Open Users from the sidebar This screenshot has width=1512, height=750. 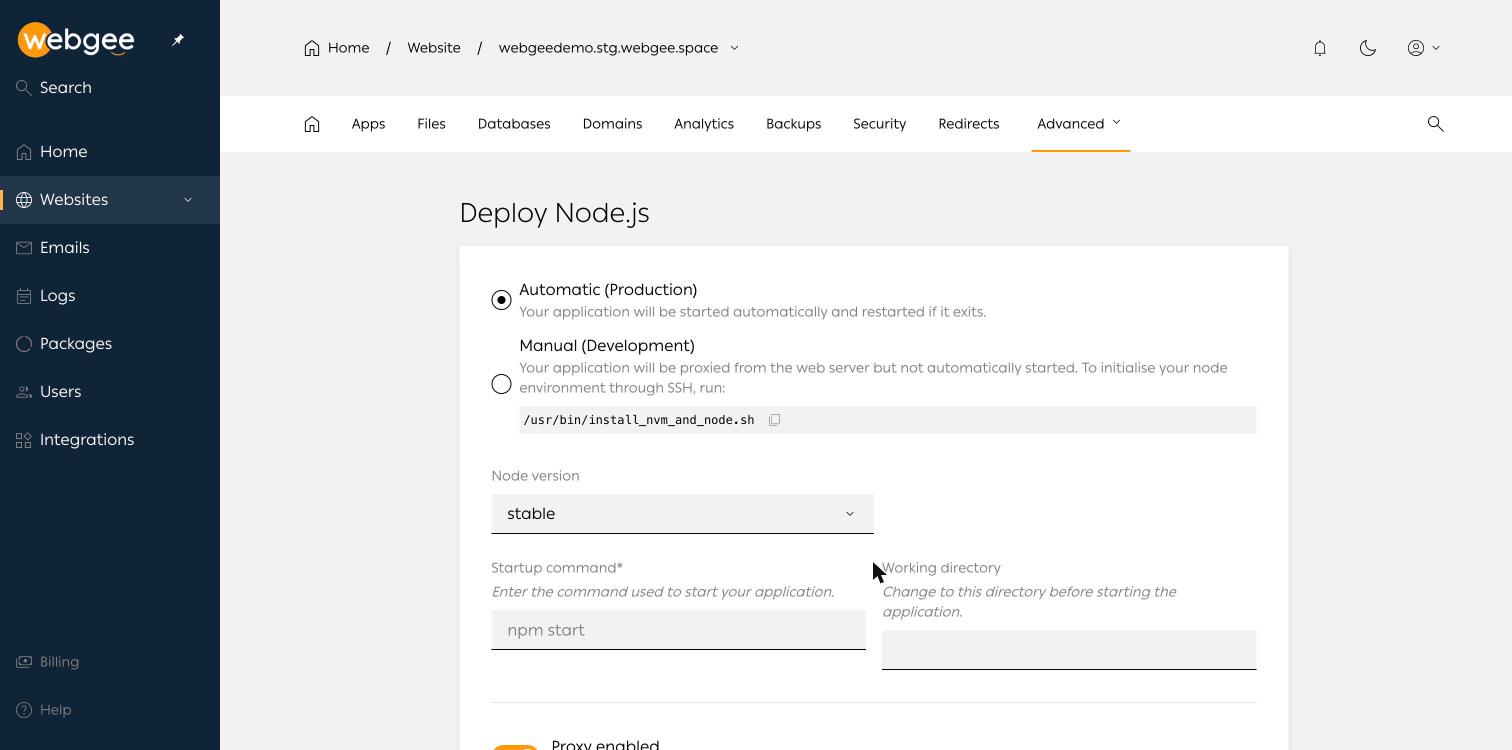tap(61, 392)
